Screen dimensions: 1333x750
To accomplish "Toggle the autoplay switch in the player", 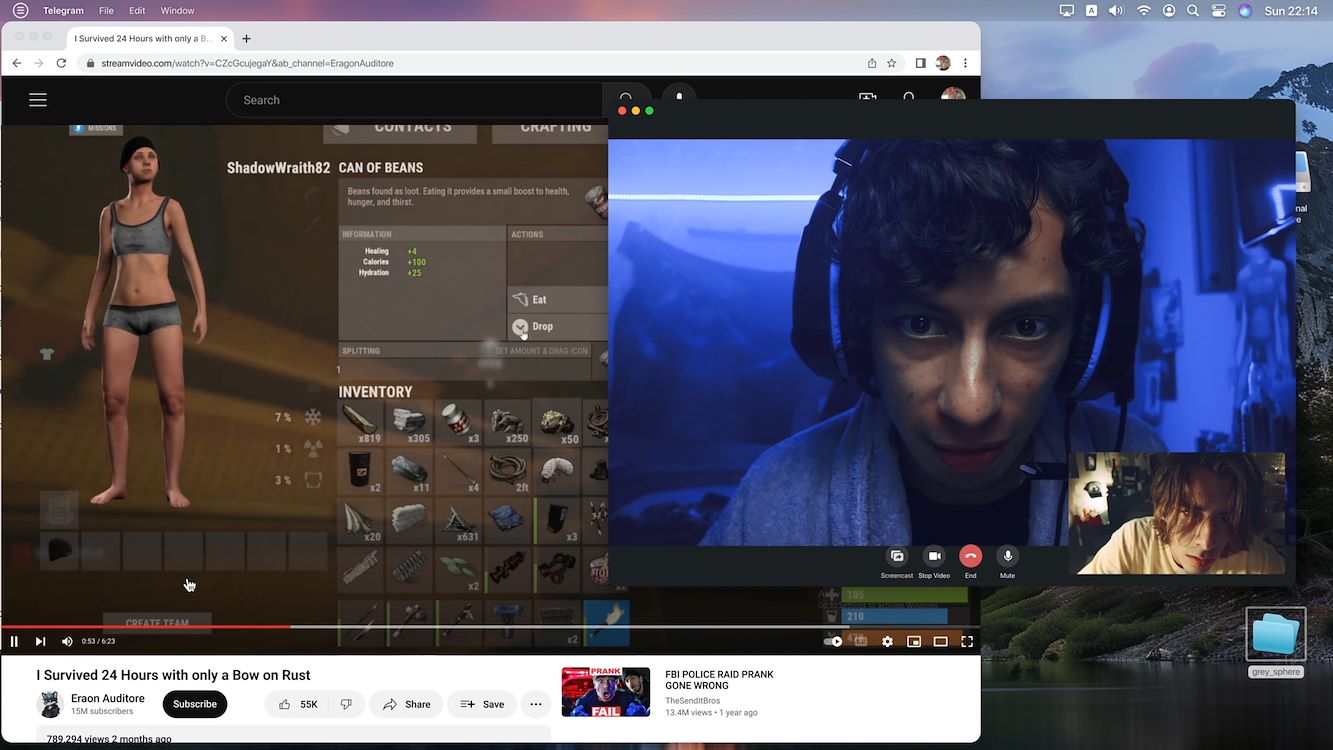I will pyautogui.click(x=833, y=642).
